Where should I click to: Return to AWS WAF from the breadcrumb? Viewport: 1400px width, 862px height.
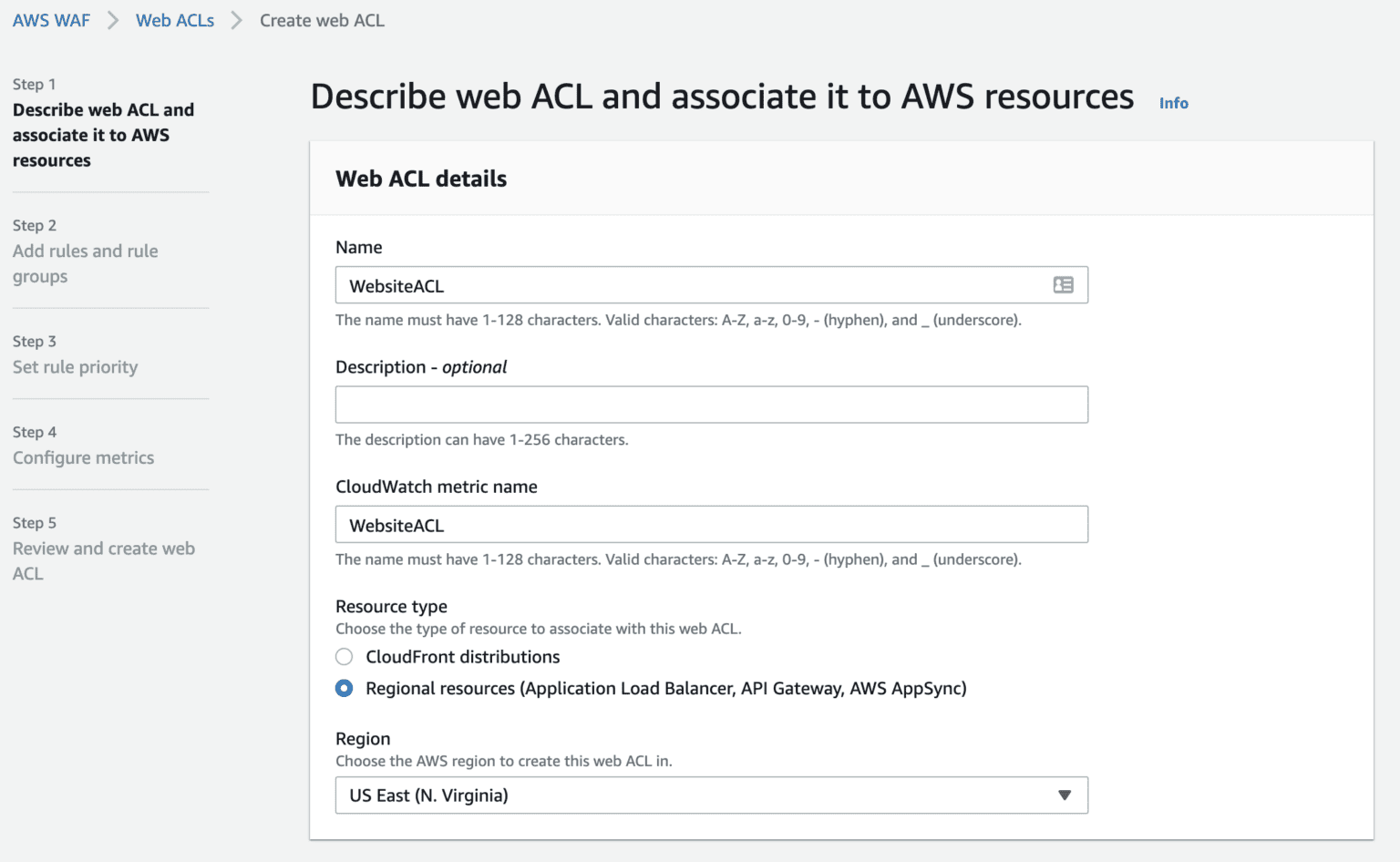(x=51, y=19)
